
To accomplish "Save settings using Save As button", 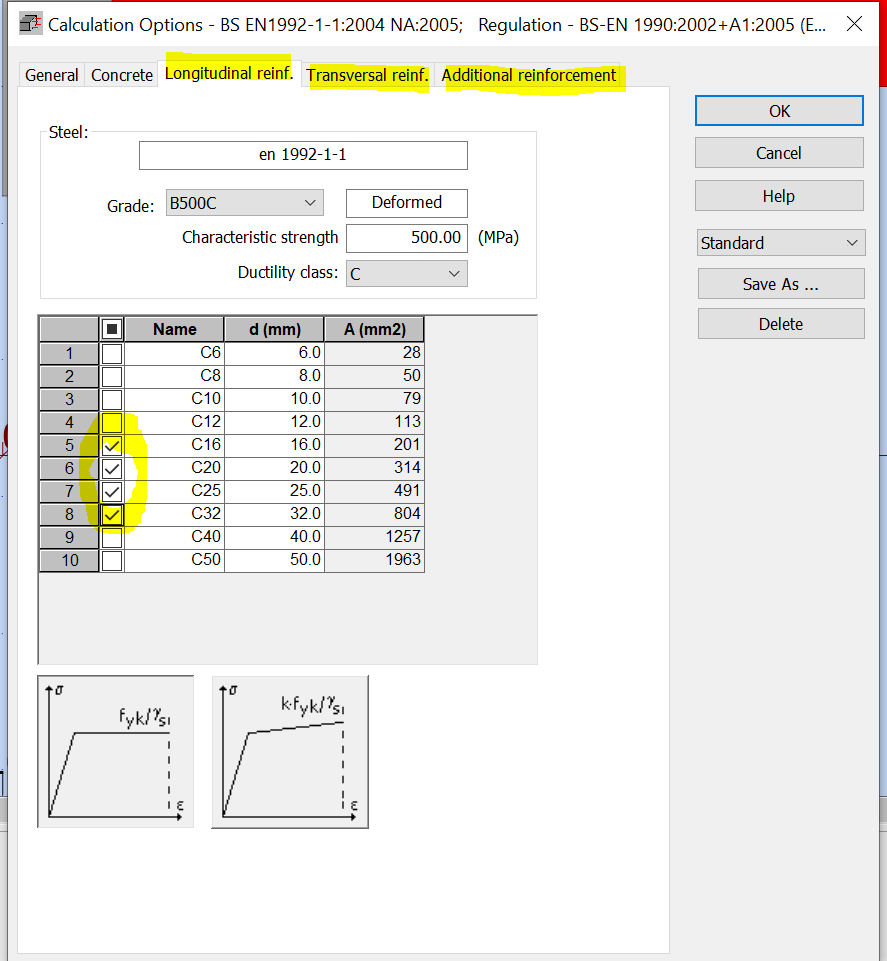I will [x=780, y=283].
